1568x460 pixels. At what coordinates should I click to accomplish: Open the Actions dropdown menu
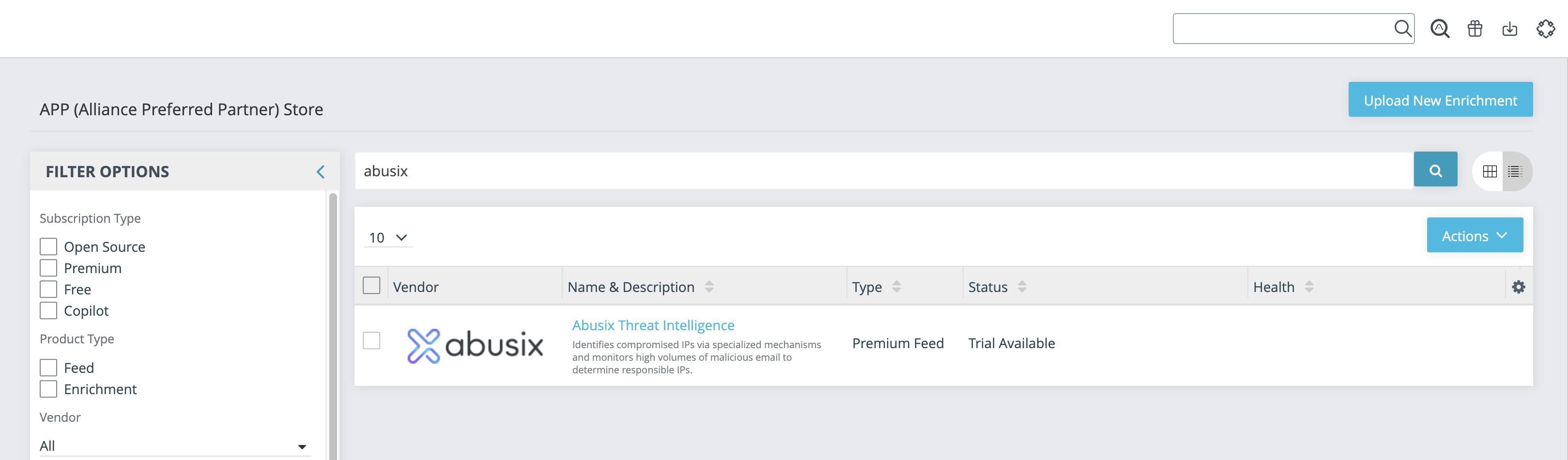click(1474, 235)
